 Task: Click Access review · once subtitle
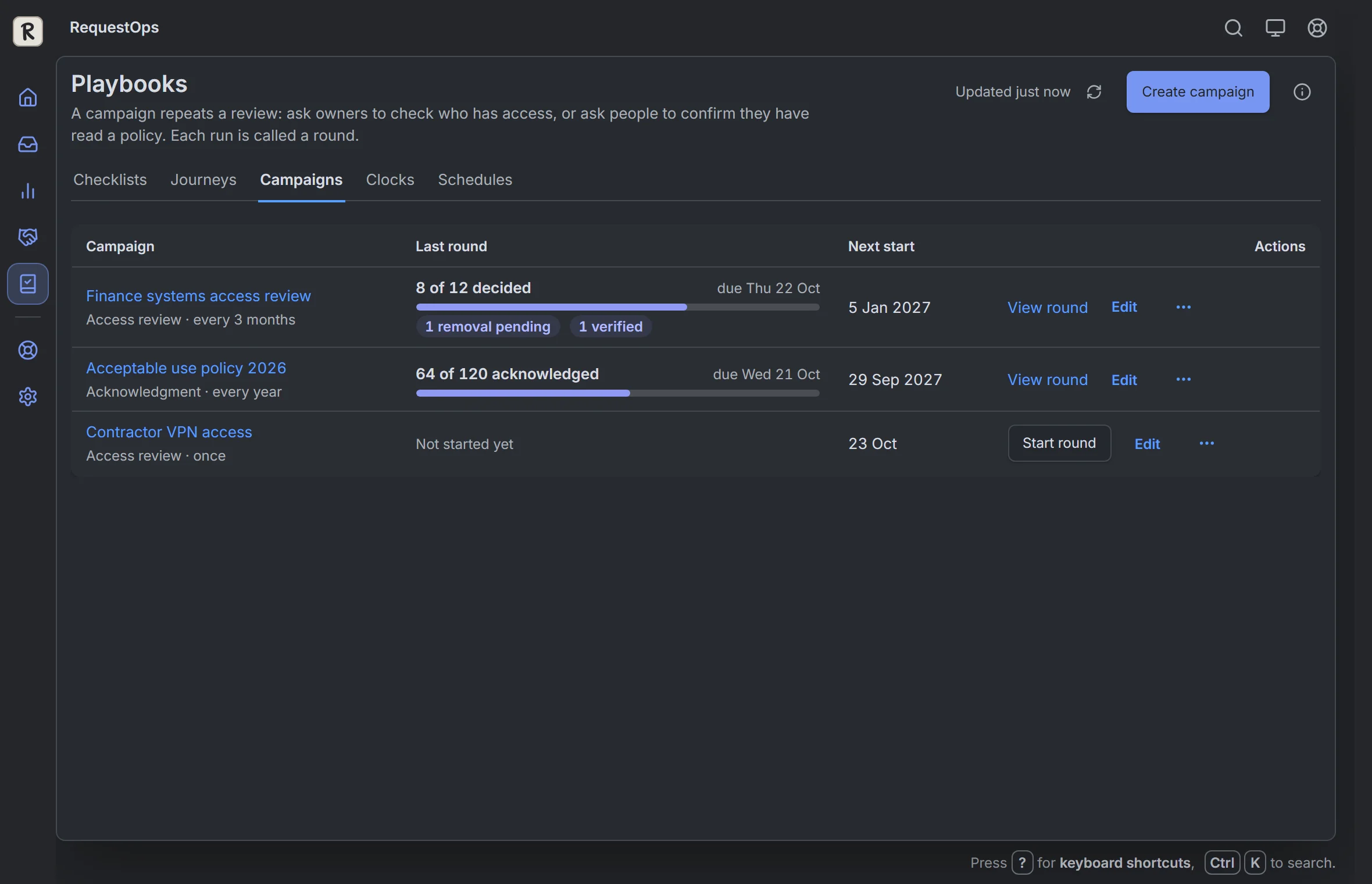(156, 455)
